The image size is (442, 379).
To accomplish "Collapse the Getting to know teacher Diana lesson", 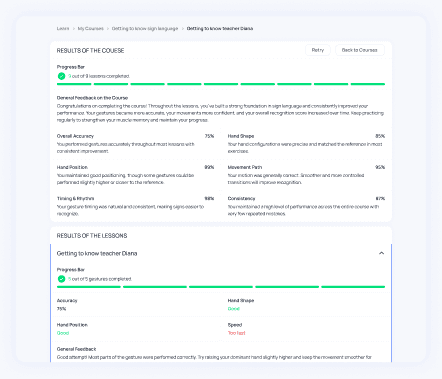I will coord(381,253).
